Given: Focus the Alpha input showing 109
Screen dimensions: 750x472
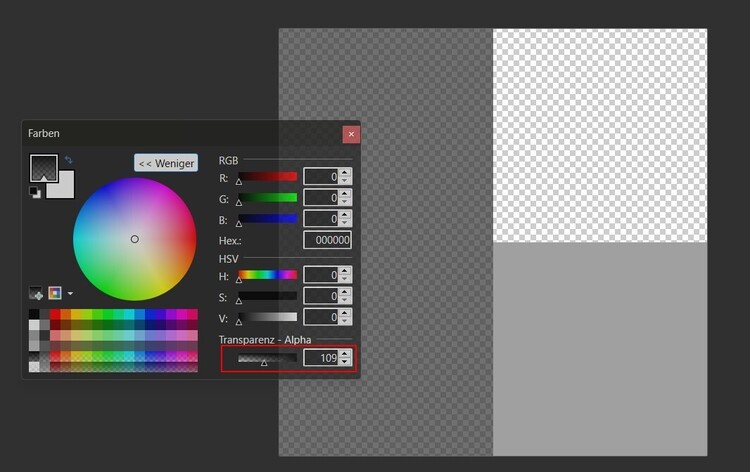Looking at the screenshot, I should coord(321,358).
